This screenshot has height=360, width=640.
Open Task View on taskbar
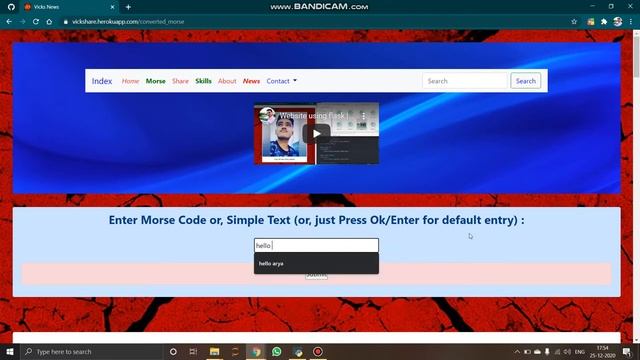point(193,351)
